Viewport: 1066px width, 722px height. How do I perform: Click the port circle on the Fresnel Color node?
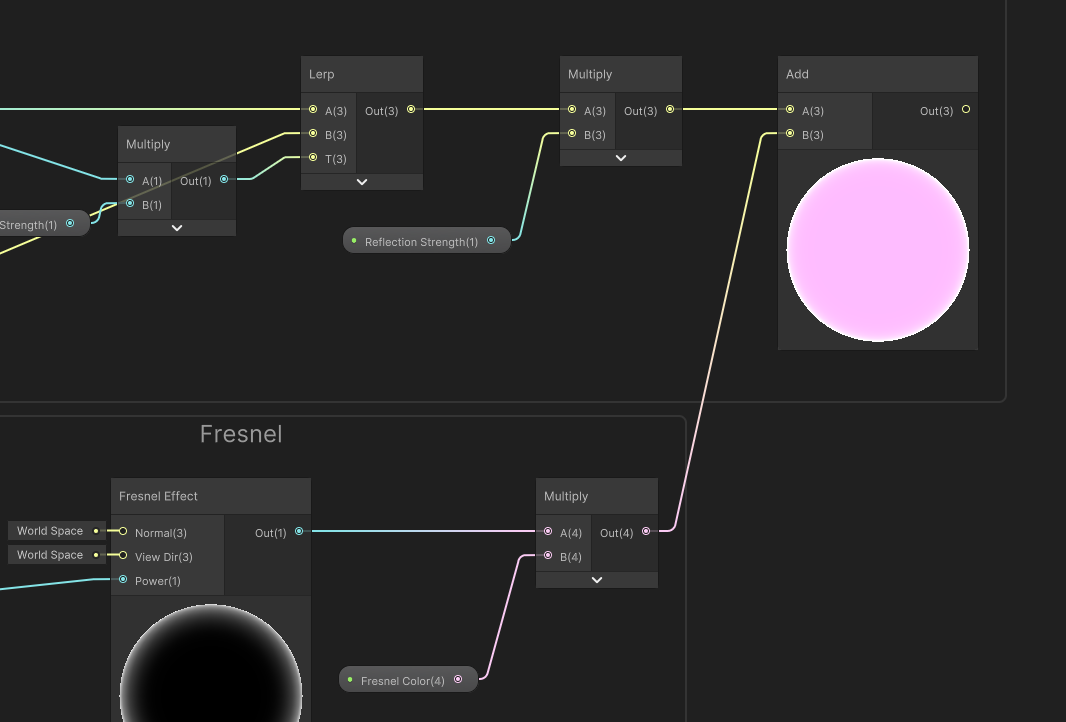[x=458, y=679]
